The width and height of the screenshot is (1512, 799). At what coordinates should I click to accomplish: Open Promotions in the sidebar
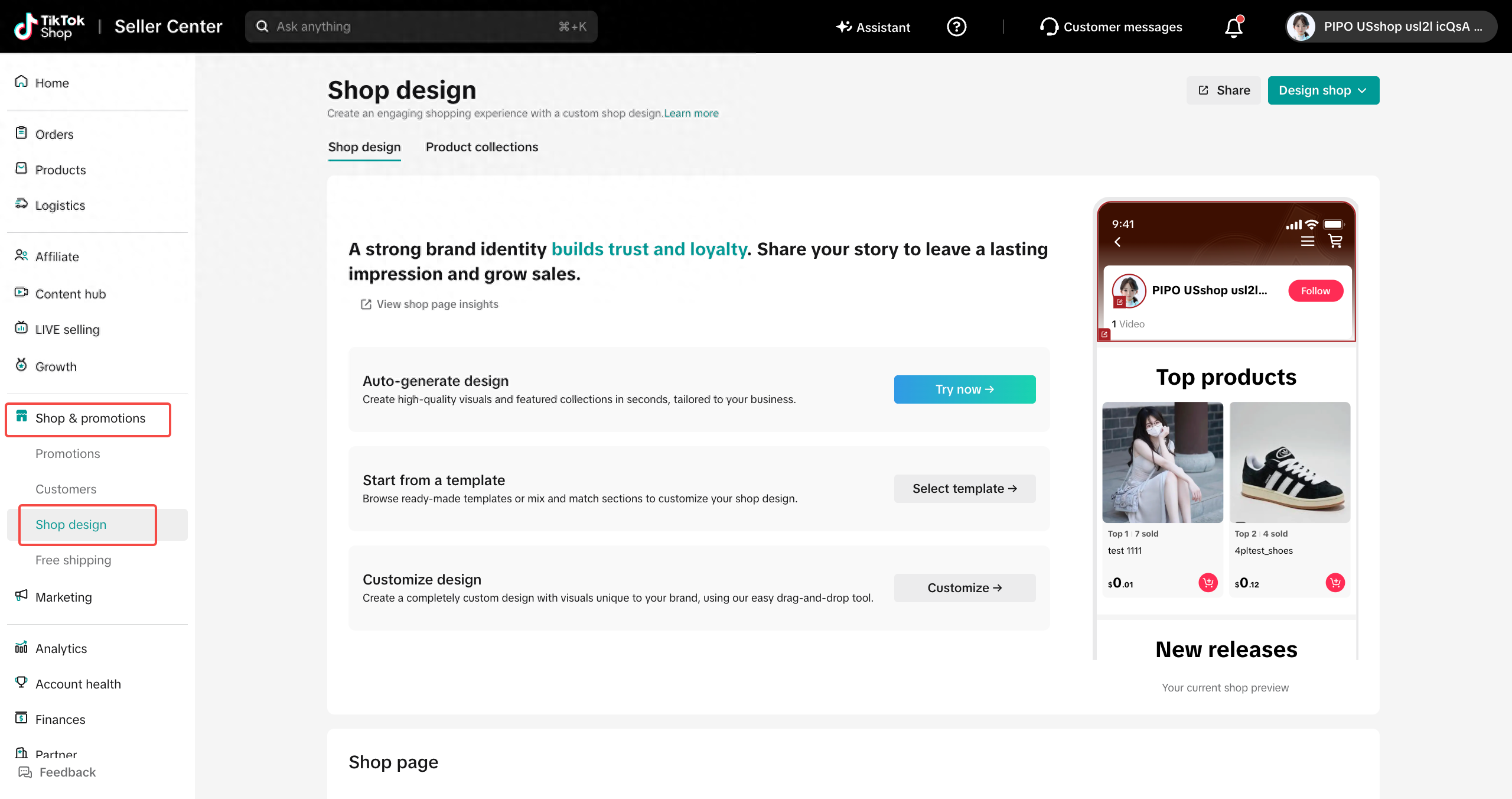click(68, 454)
